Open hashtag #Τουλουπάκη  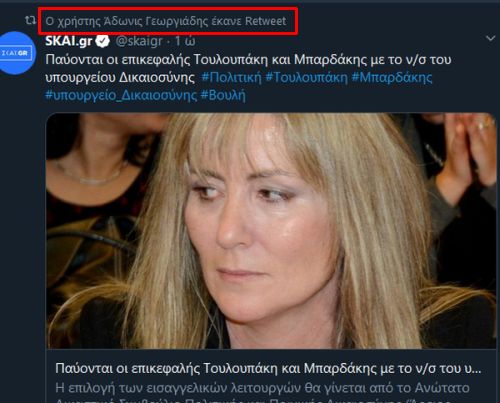pyautogui.click(x=307, y=78)
